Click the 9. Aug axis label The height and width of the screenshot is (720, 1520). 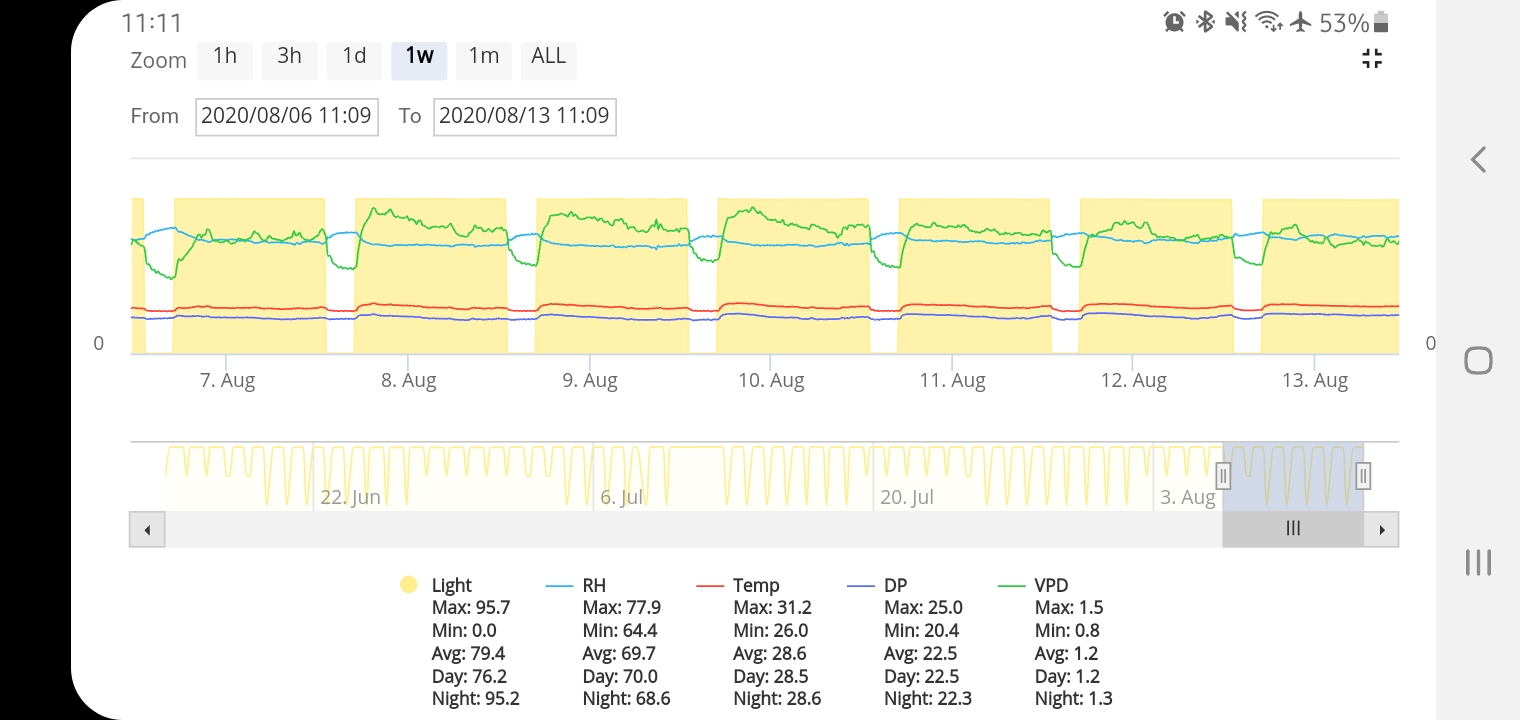[590, 381]
